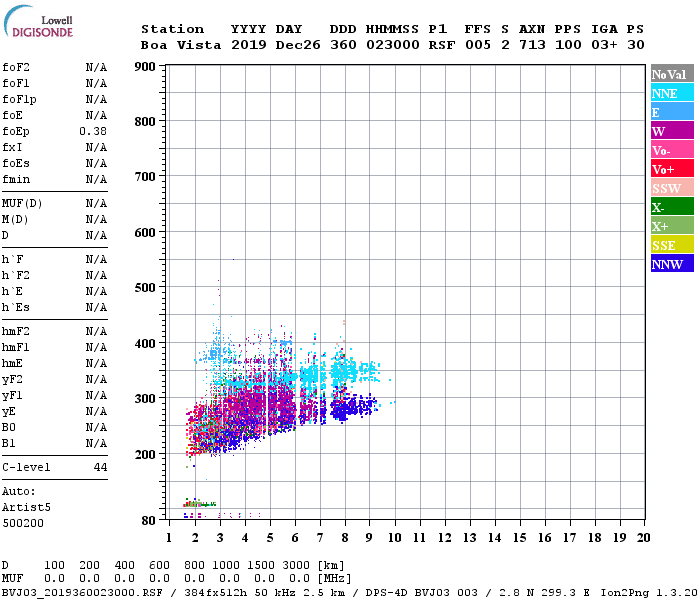
Task: Select the X+ light green swatch
Action: click(672, 226)
